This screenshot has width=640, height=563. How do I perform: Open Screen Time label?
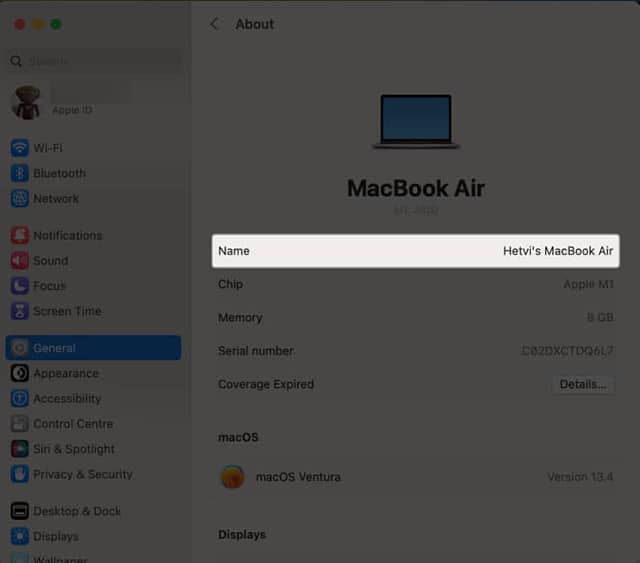67,311
